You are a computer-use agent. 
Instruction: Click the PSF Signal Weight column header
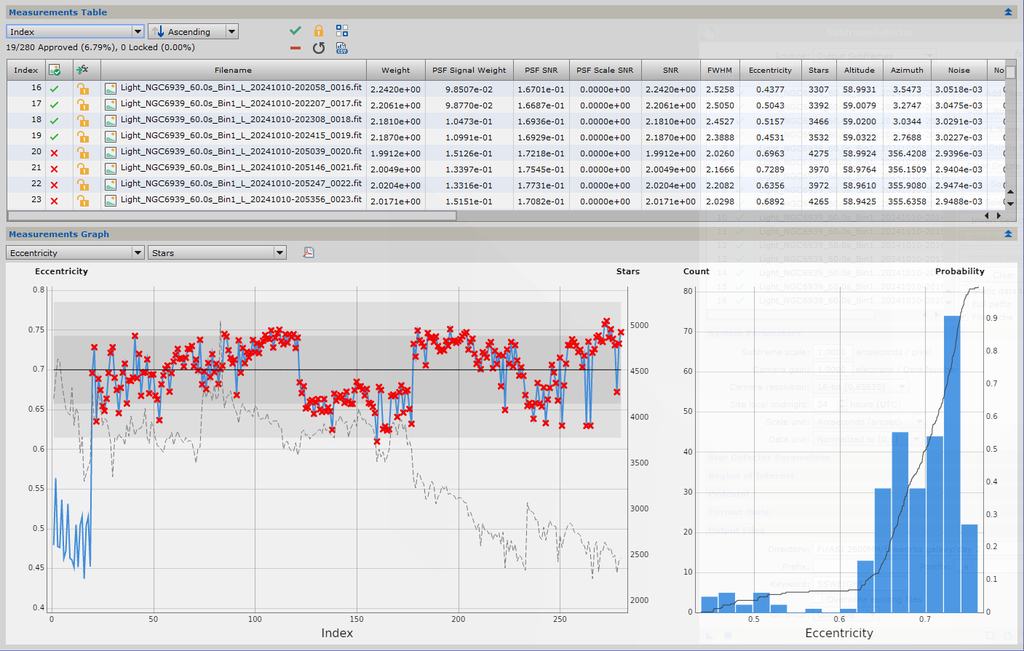(469, 70)
